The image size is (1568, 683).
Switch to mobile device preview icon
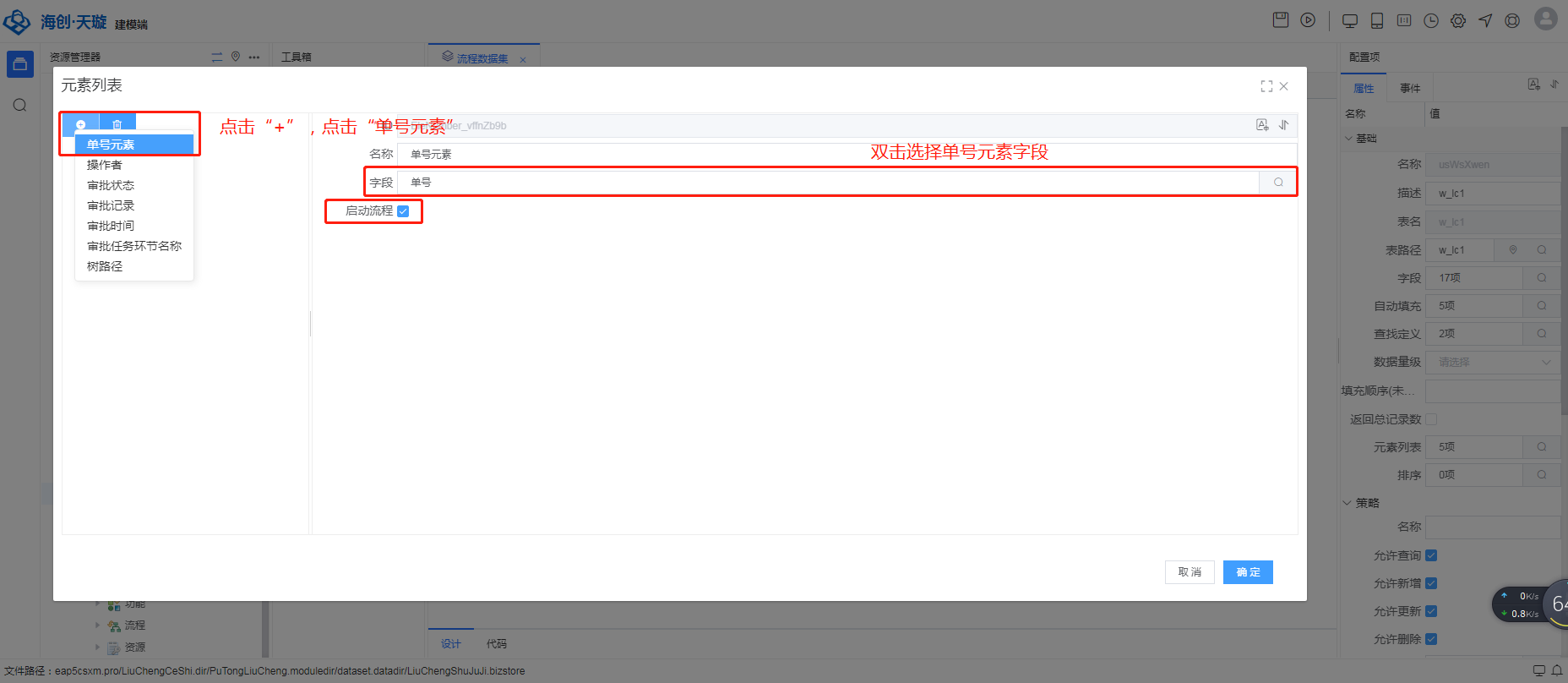(1377, 20)
